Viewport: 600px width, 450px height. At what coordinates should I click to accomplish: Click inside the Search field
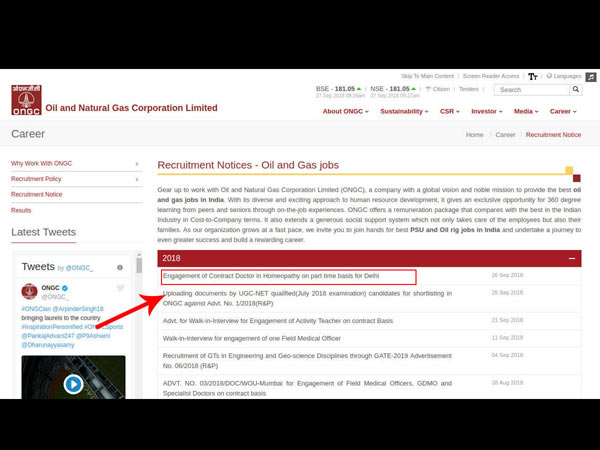tap(532, 90)
